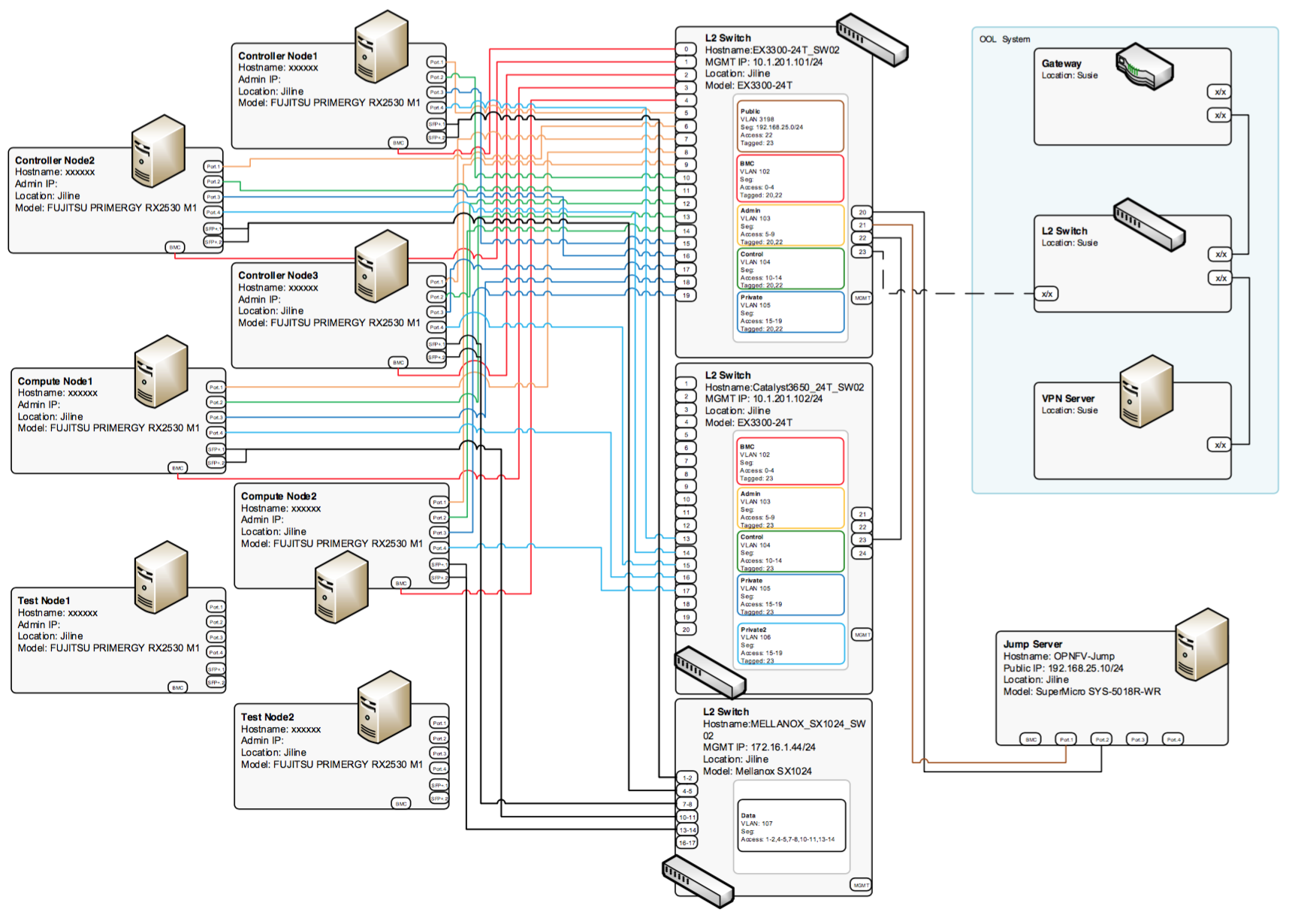Click the Controller Node1 server icon
This screenshot has width=1301, height=924.
[381, 46]
